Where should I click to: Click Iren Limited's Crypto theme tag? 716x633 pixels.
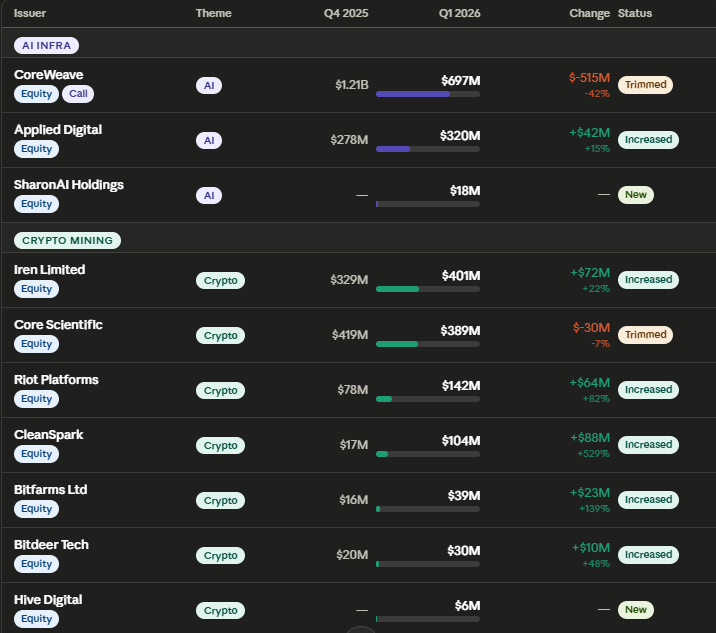tap(221, 280)
